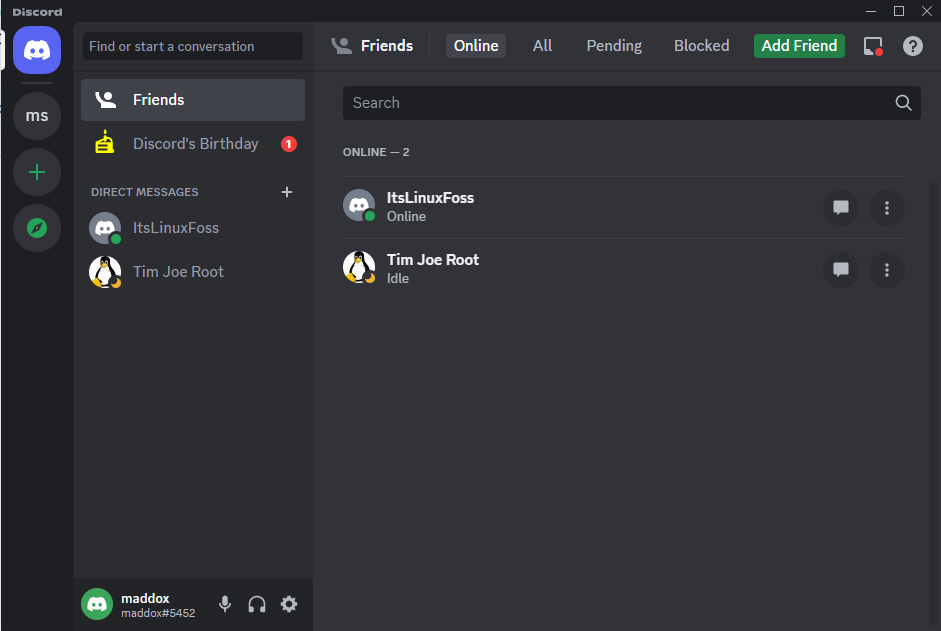
Task: Add a server with the plus icon
Action: click(x=37, y=172)
